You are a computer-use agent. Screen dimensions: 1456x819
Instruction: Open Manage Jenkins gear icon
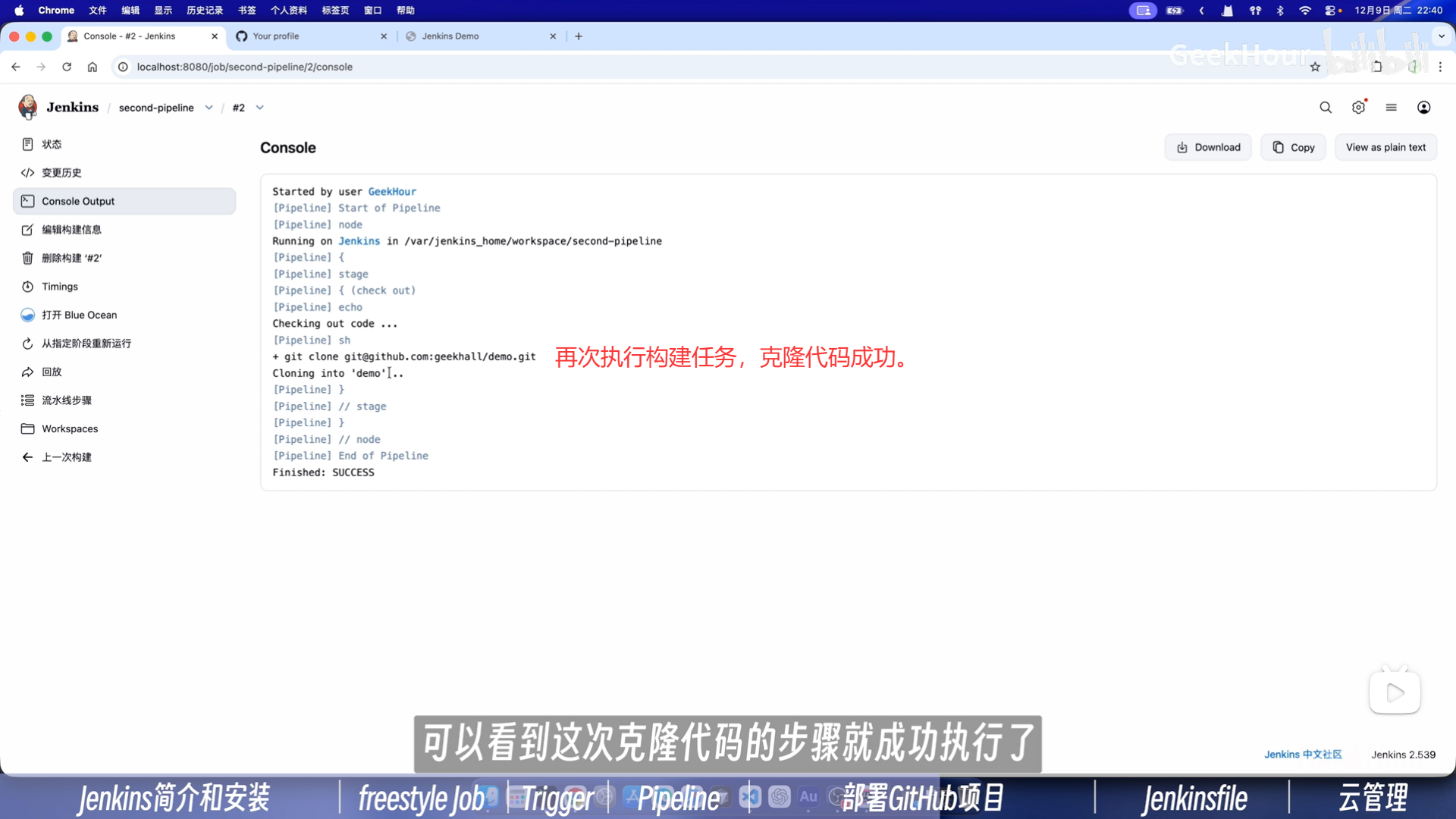[1358, 108]
